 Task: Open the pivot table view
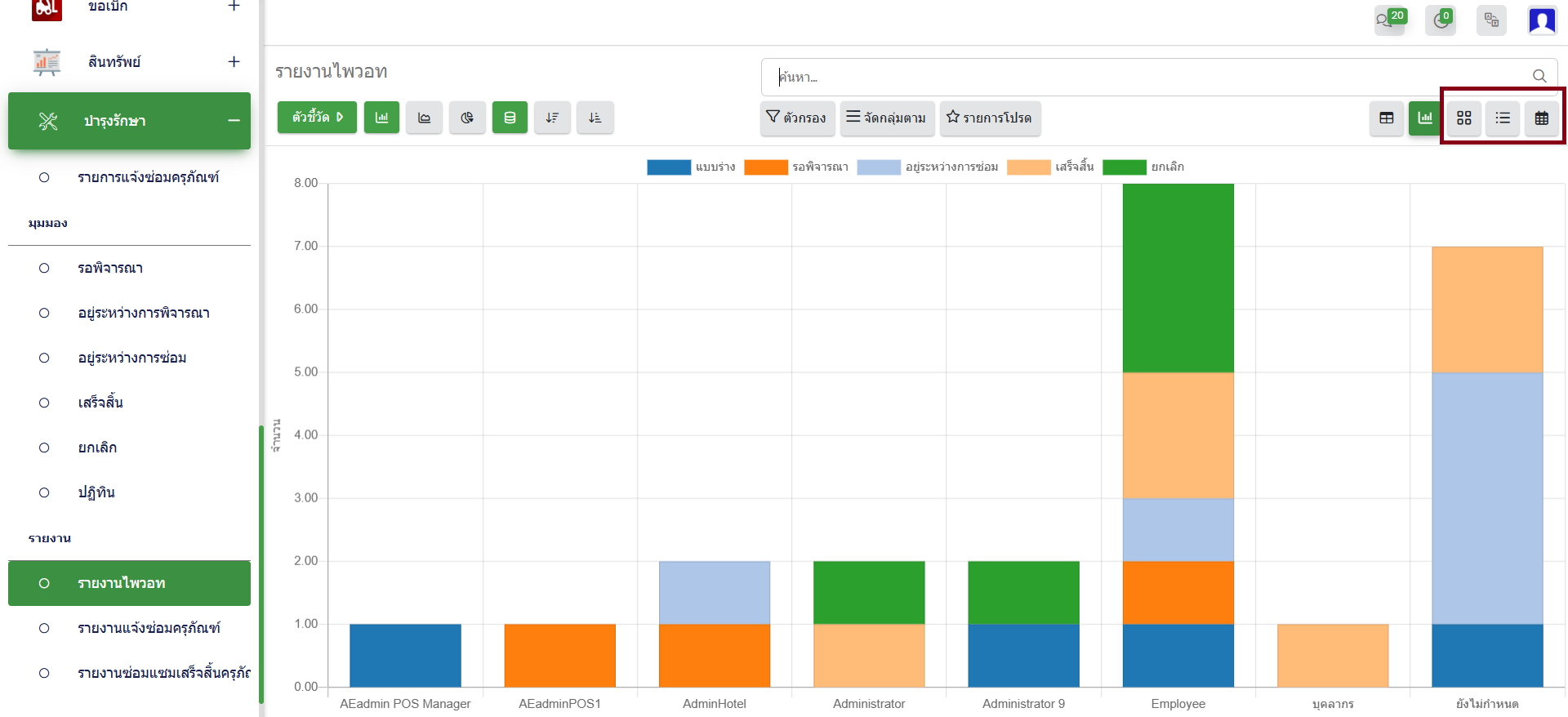[1386, 118]
